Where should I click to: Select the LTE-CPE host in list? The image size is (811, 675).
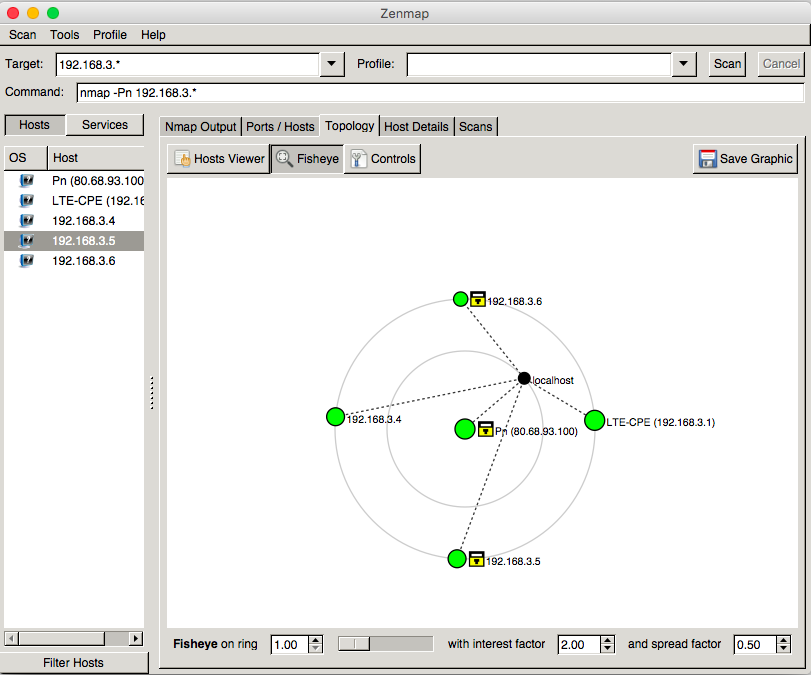[x=74, y=201]
